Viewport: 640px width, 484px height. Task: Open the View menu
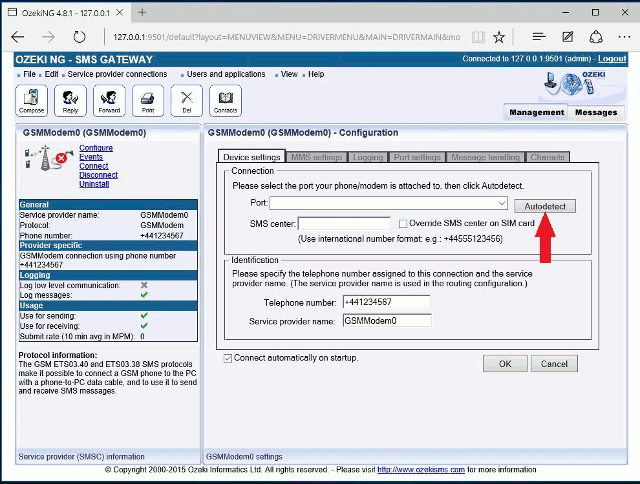289,74
